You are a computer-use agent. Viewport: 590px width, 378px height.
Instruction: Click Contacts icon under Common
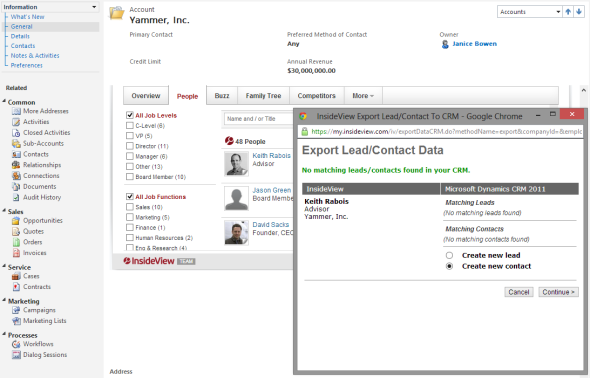pyautogui.click(x=16, y=154)
